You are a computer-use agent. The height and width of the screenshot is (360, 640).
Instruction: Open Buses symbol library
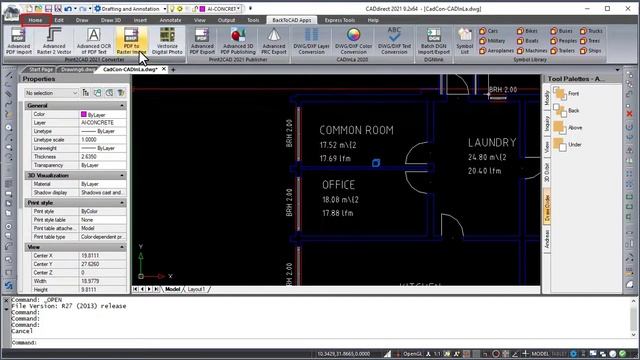(x=562, y=31)
